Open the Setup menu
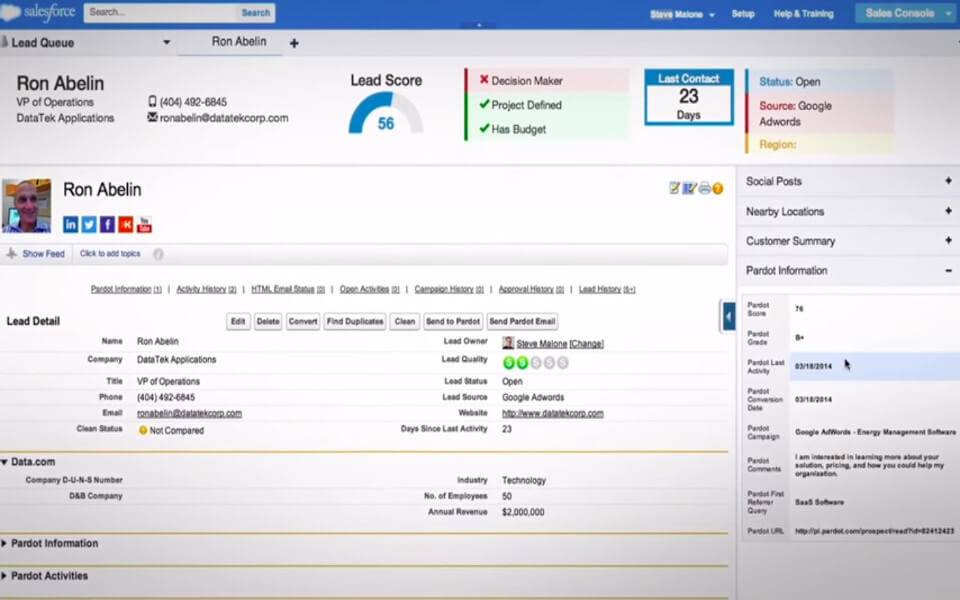 click(743, 13)
